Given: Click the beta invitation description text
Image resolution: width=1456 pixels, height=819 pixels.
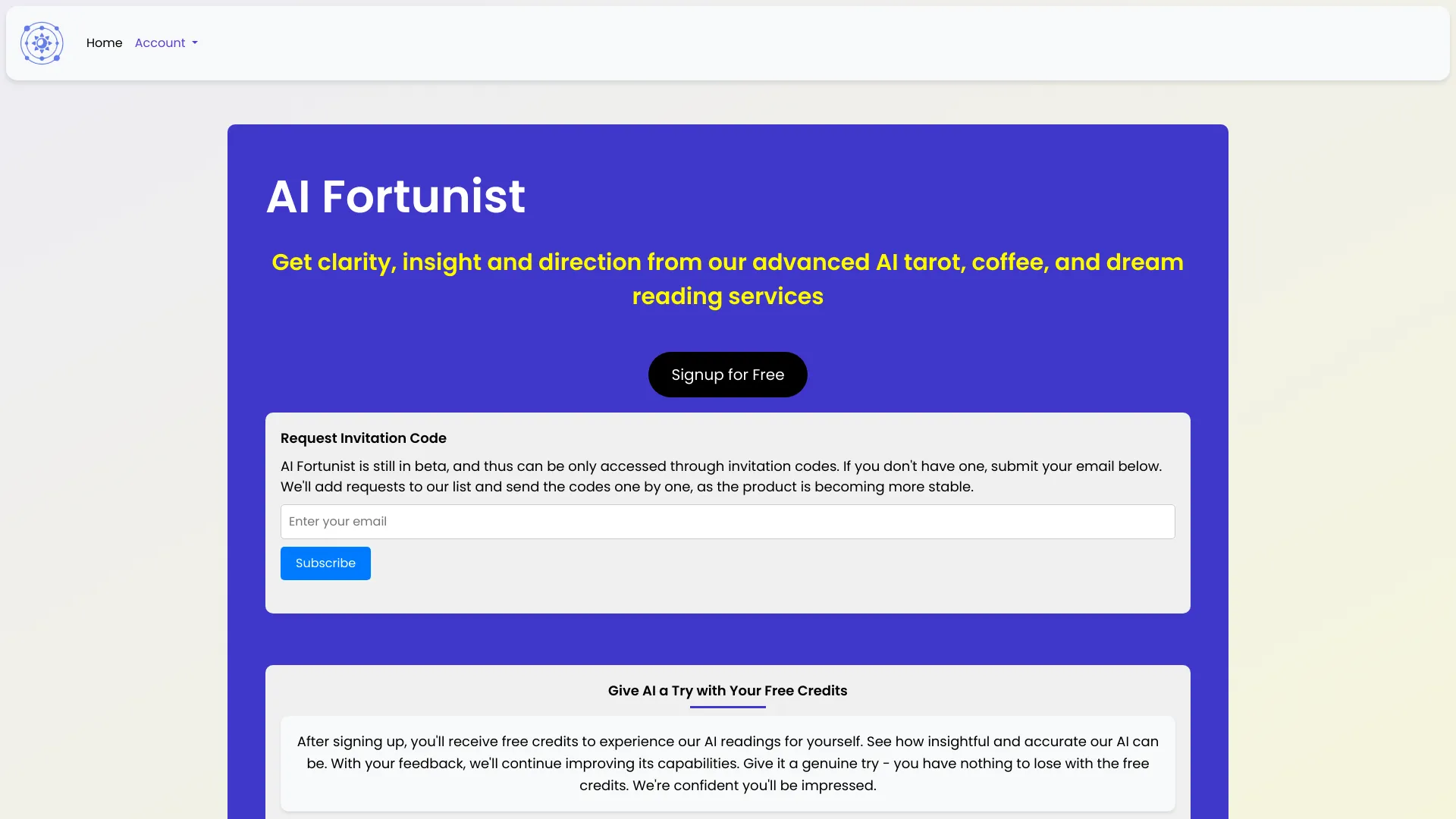Looking at the screenshot, I should [720, 476].
